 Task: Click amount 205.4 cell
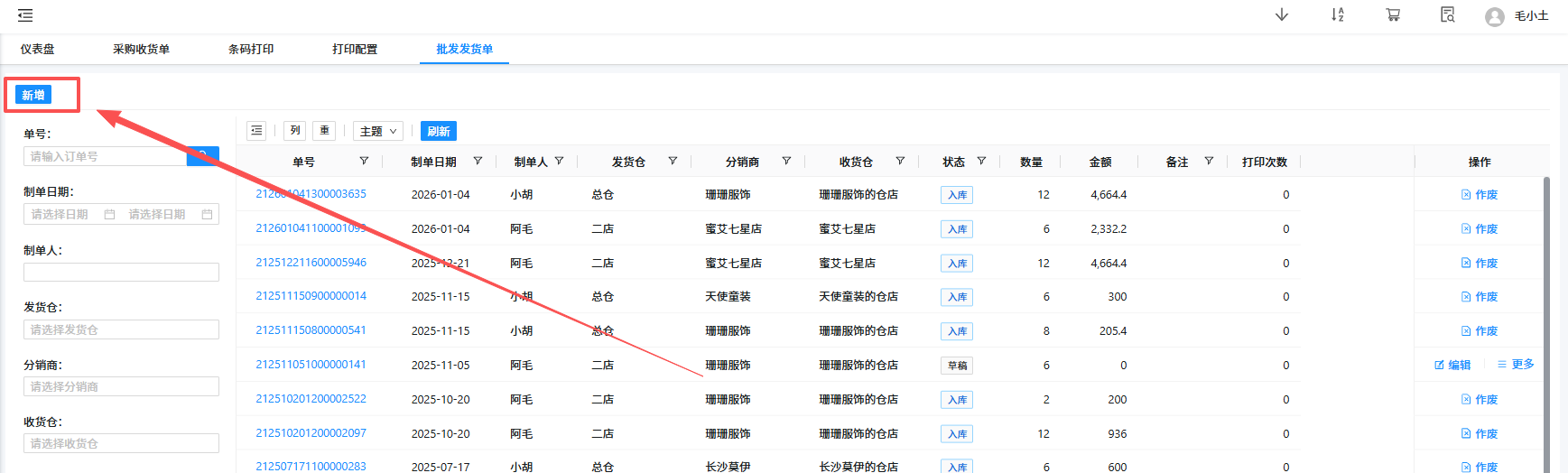(1113, 330)
